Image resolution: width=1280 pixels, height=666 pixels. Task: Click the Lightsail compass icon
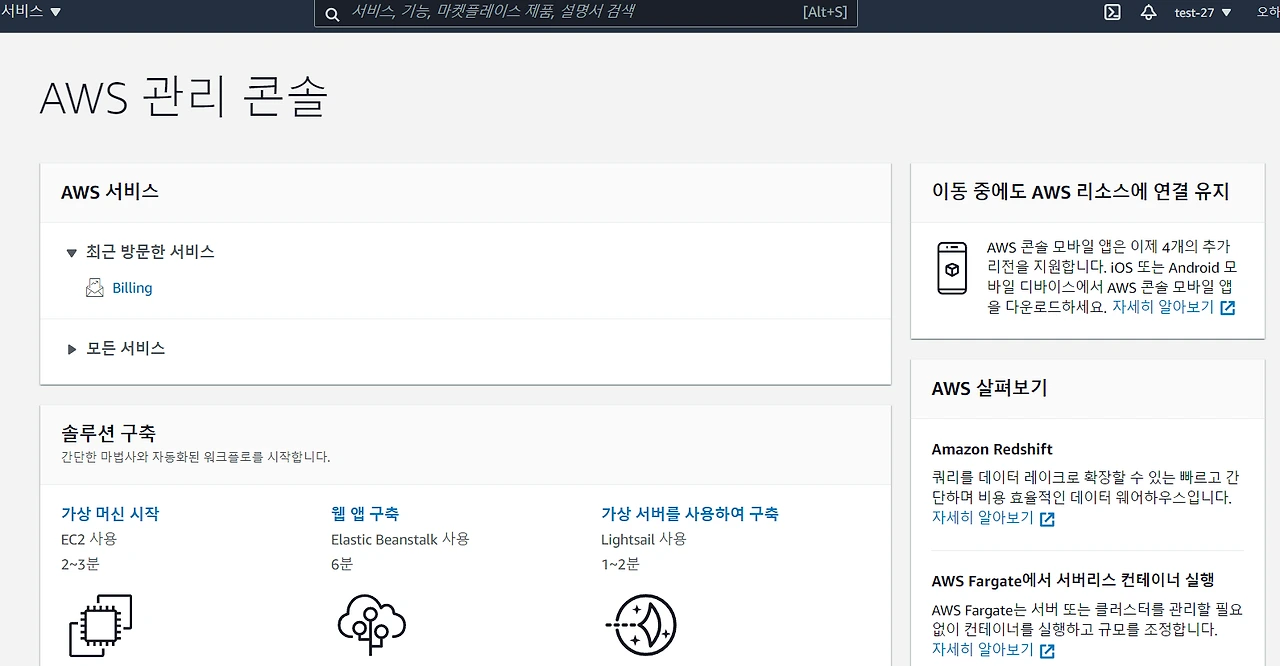[642, 625]
